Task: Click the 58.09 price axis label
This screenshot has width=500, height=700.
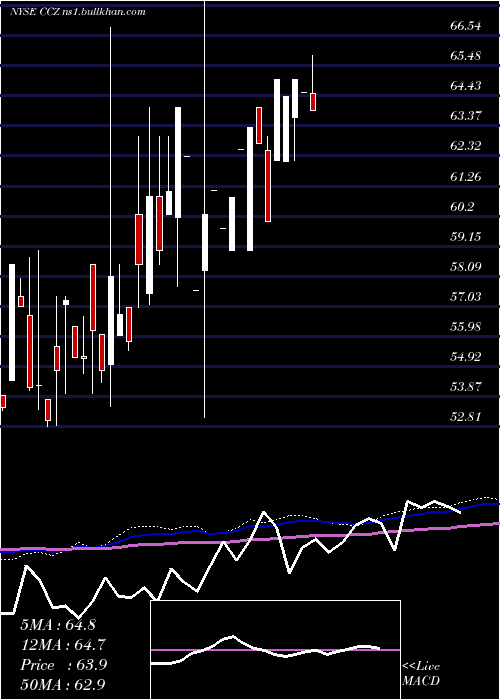Action: coord(466,267)
